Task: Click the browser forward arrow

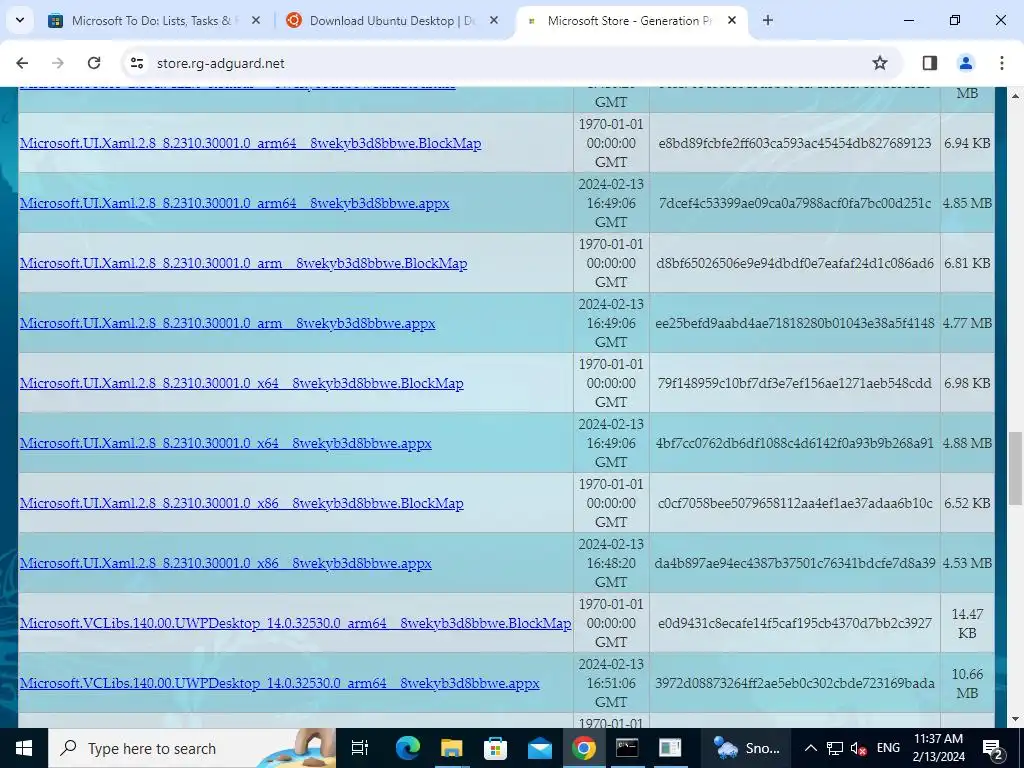Action: click(x=58, y=63)
